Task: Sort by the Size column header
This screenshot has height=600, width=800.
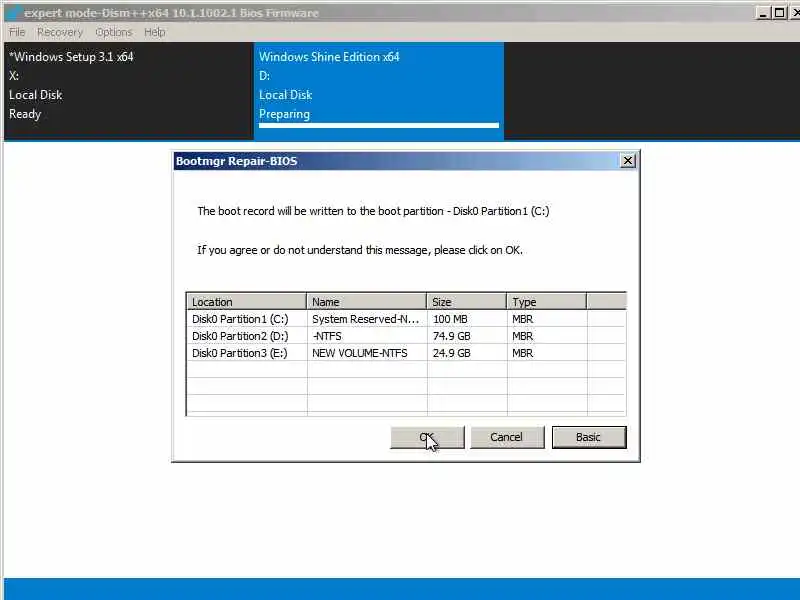Action: click(x=466, y=302)
